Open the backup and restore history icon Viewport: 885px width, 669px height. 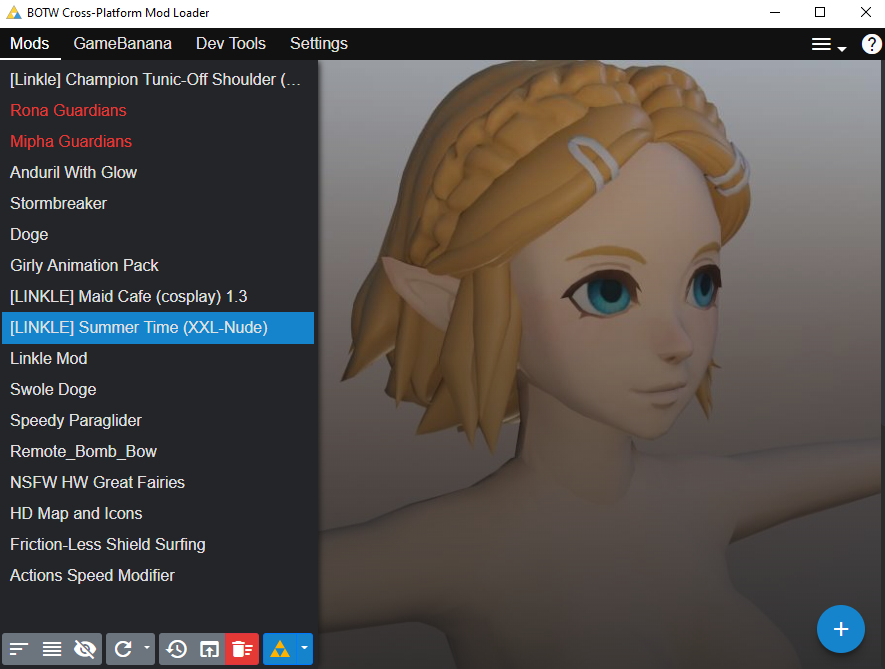click(x=177, y=649)
